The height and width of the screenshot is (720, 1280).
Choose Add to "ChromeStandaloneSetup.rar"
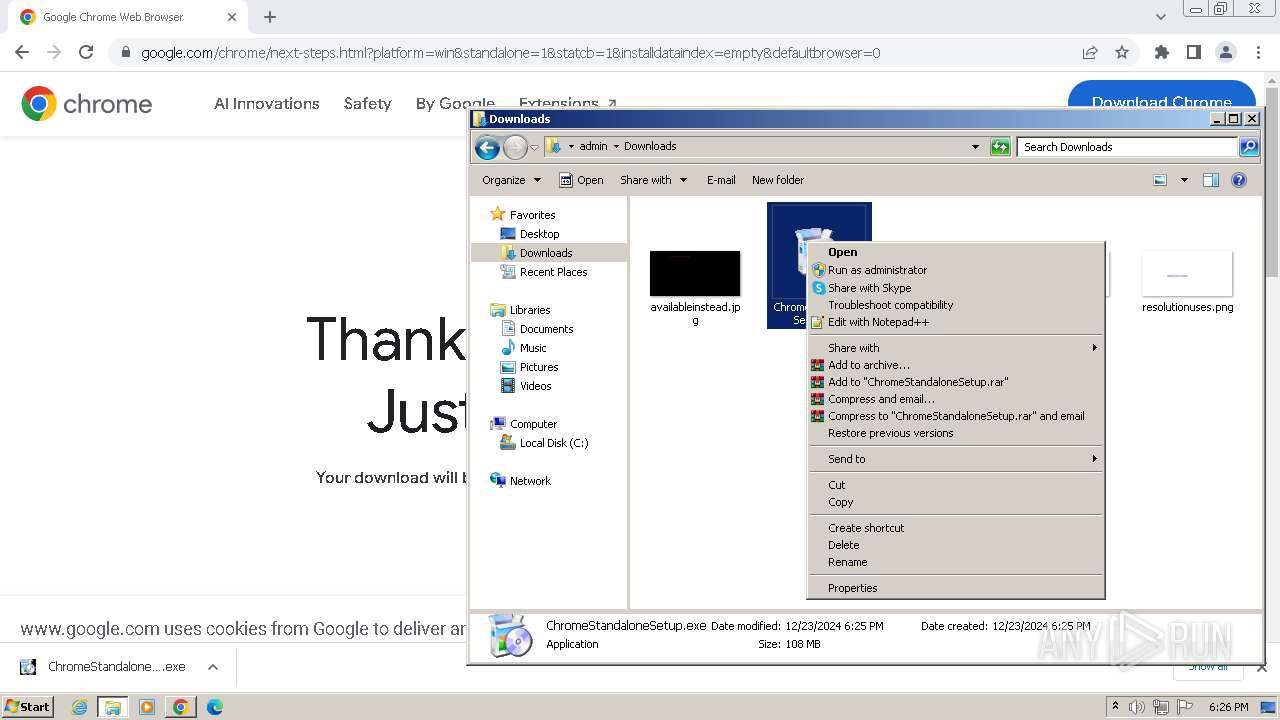956,382
